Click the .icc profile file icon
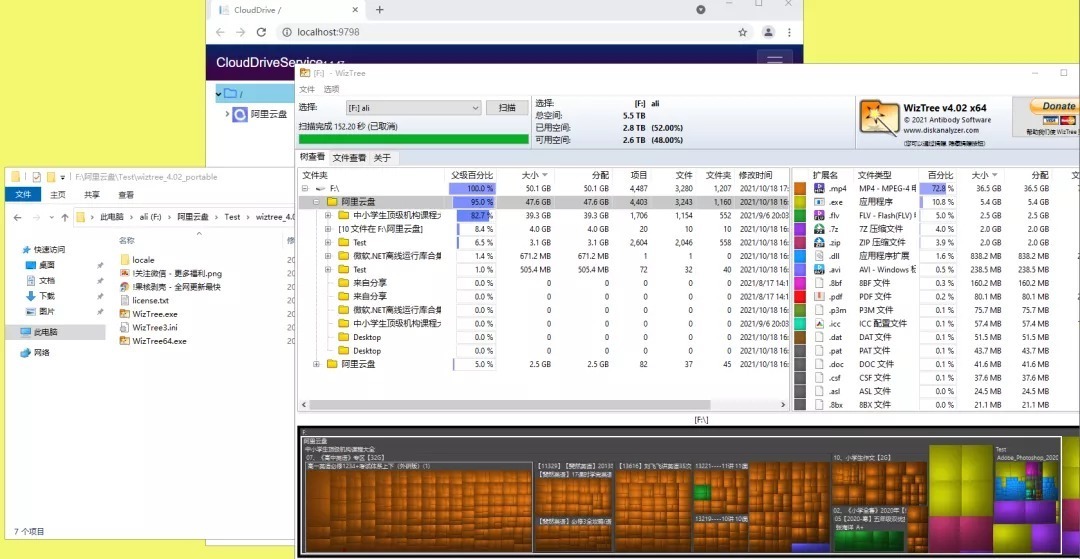This screenshot has width=1080, height=559. (820, 324)
